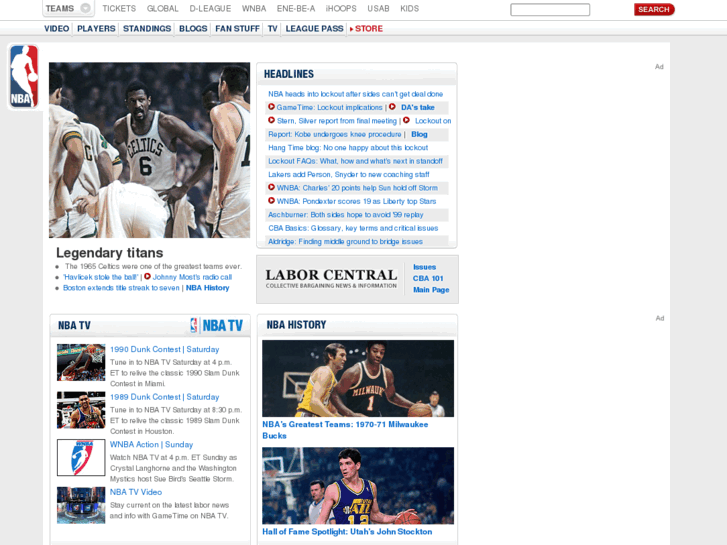Open CBA 101 link in Labor Central
This screenshot has width=727, height=545.
pos(428,278)
